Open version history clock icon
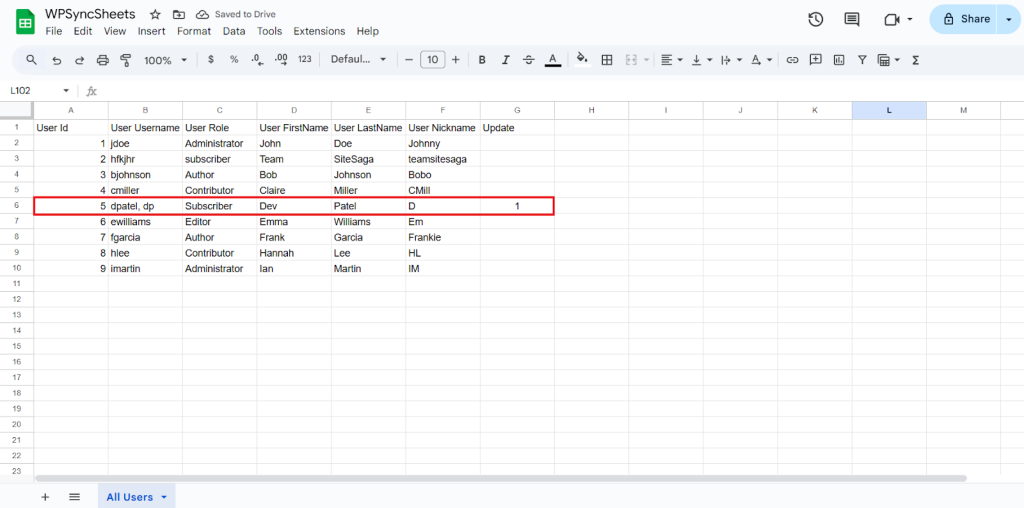 tap(815, 20)
